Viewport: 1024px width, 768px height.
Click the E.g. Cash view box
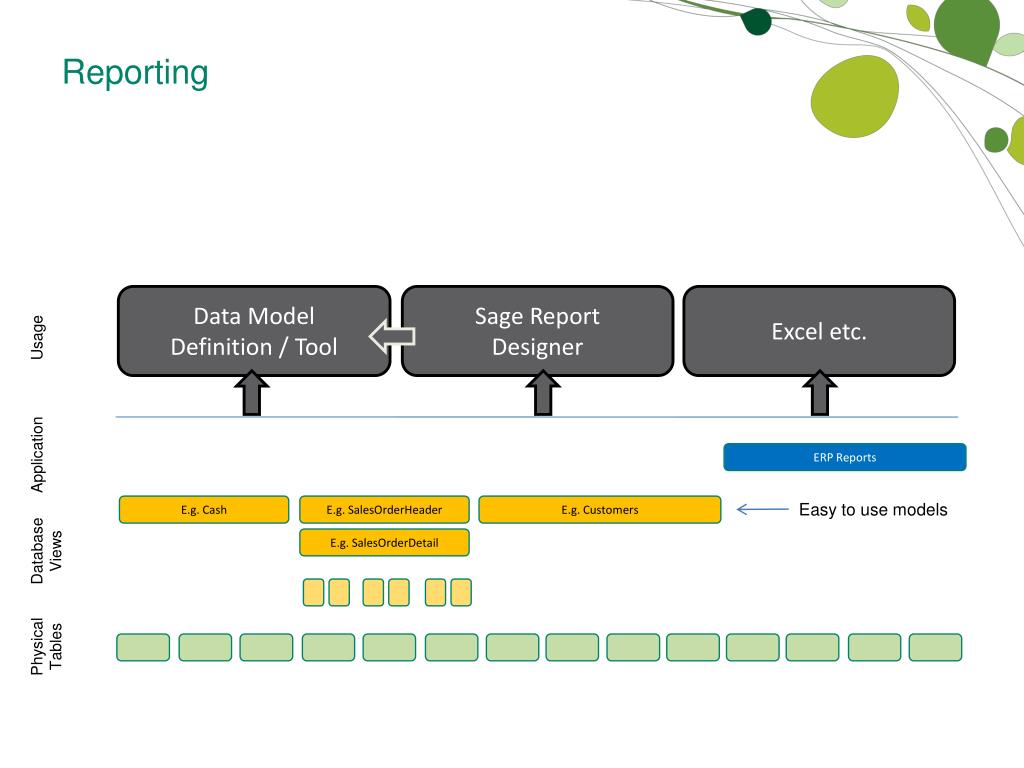coord(204,510)
